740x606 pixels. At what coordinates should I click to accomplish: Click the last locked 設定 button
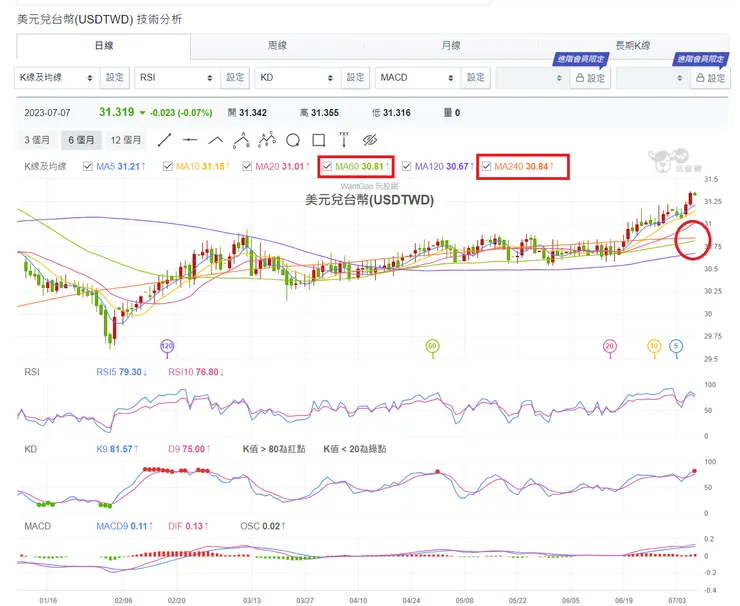(711, 78)
